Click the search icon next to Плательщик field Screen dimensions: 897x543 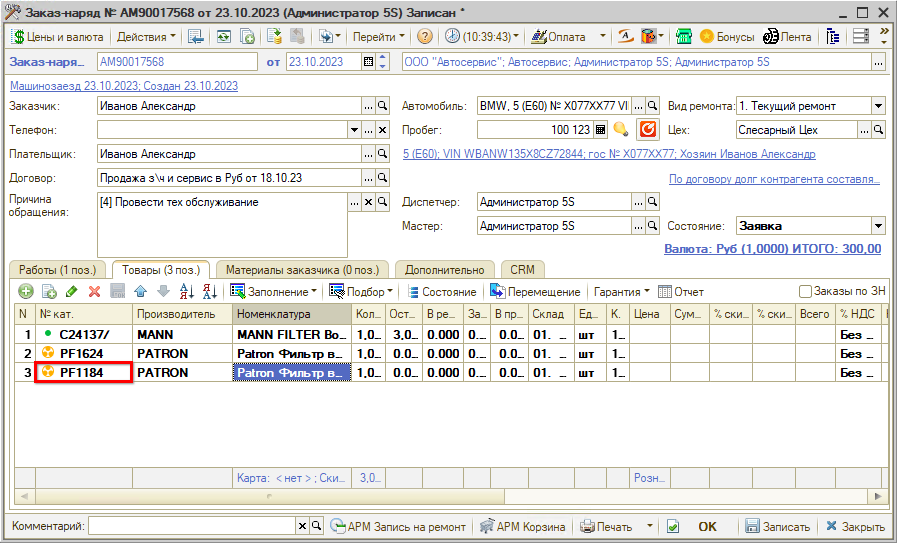tap(383, 154)
